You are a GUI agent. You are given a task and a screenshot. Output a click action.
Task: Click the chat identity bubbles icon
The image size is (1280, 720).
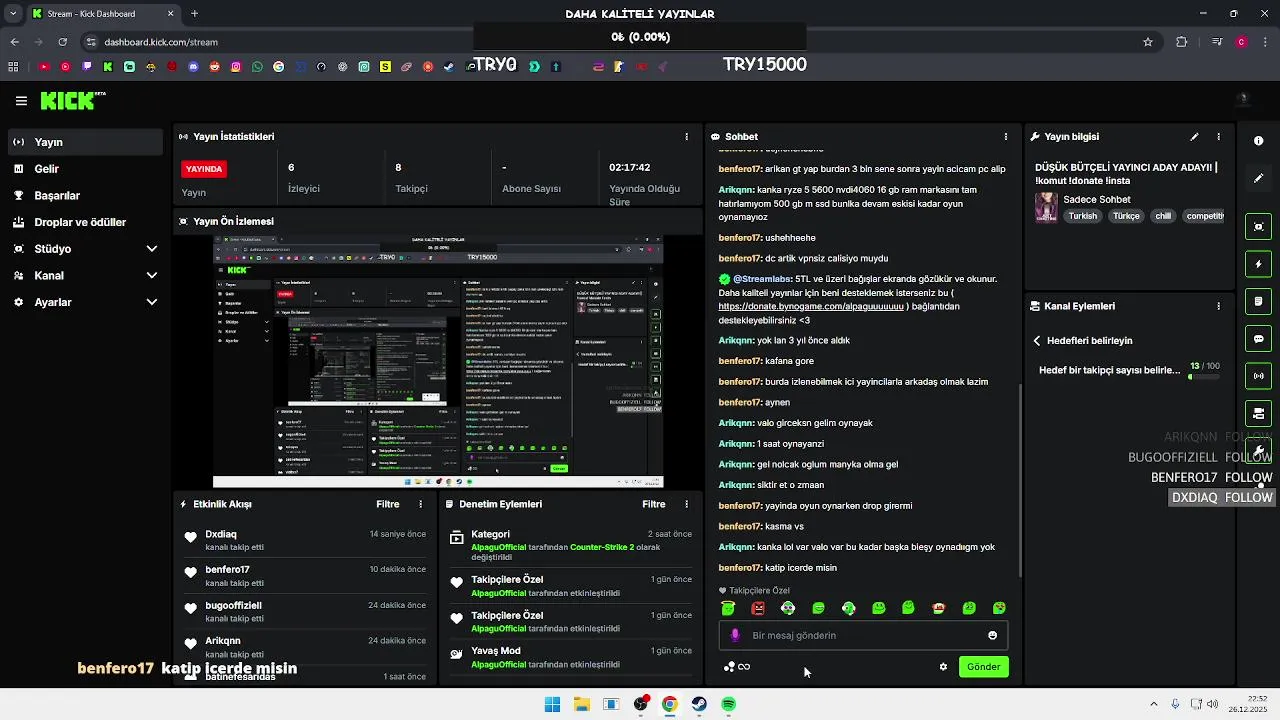tap(730, 667)
